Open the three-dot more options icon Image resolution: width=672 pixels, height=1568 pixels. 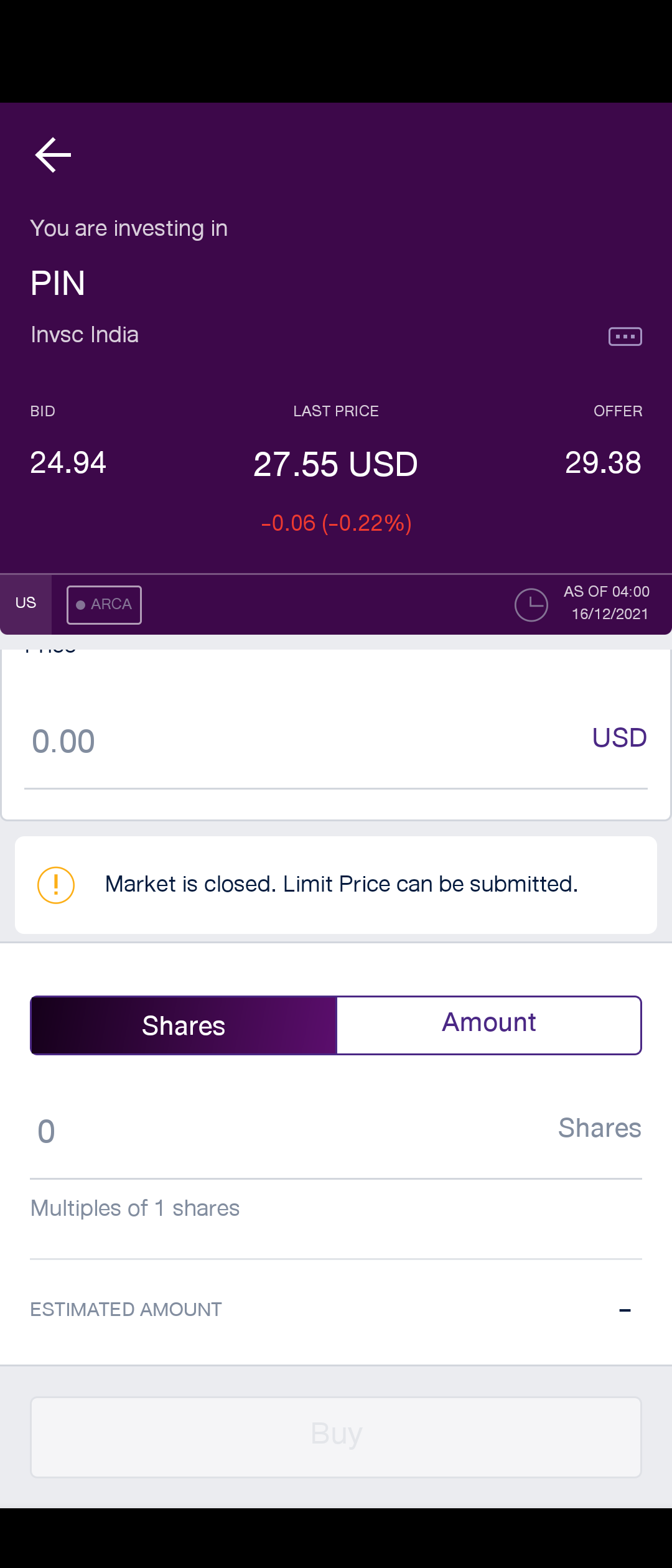pos(625,337)
